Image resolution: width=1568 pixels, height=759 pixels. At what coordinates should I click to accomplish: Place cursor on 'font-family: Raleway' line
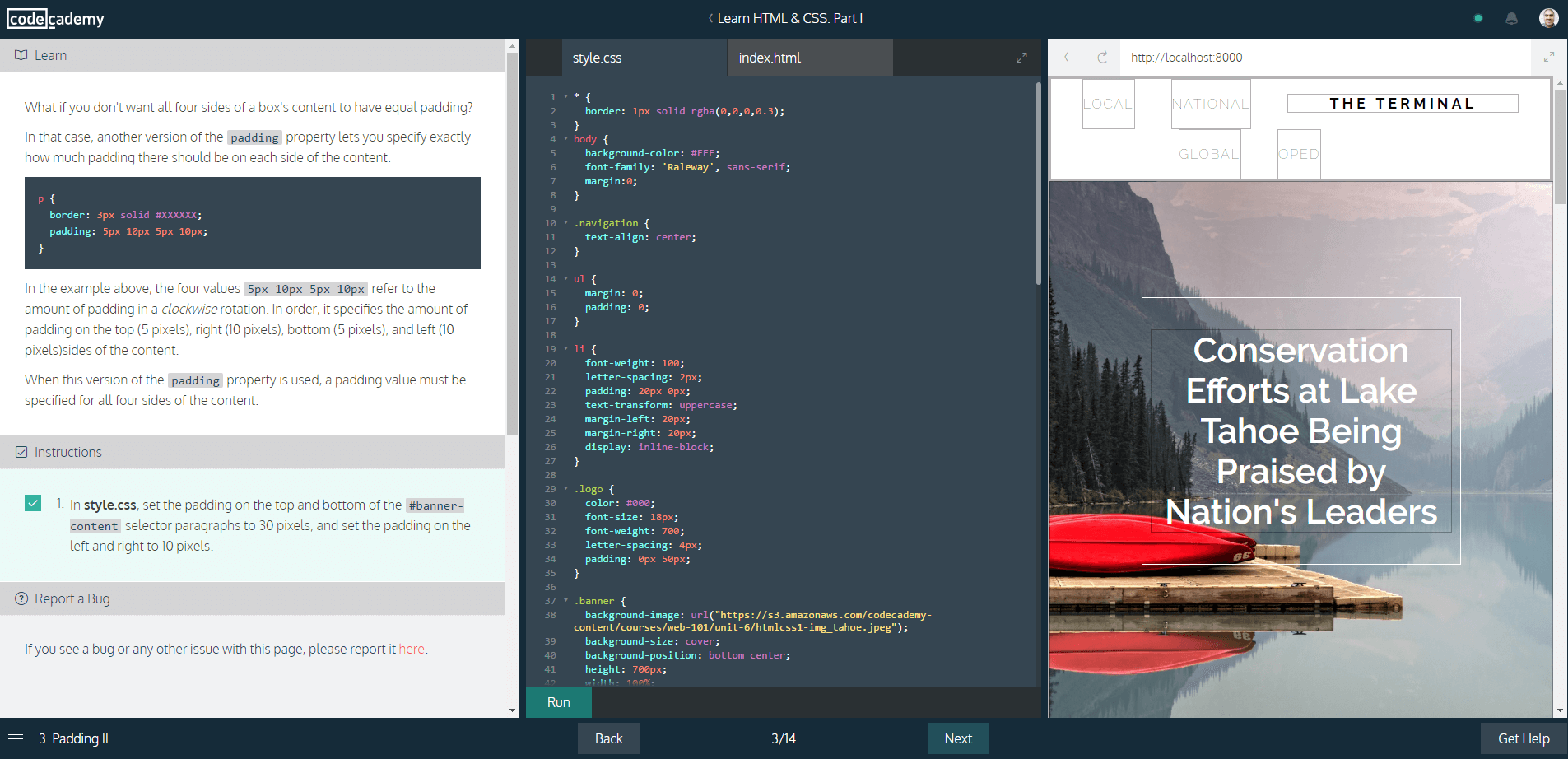tap(687, 167)
